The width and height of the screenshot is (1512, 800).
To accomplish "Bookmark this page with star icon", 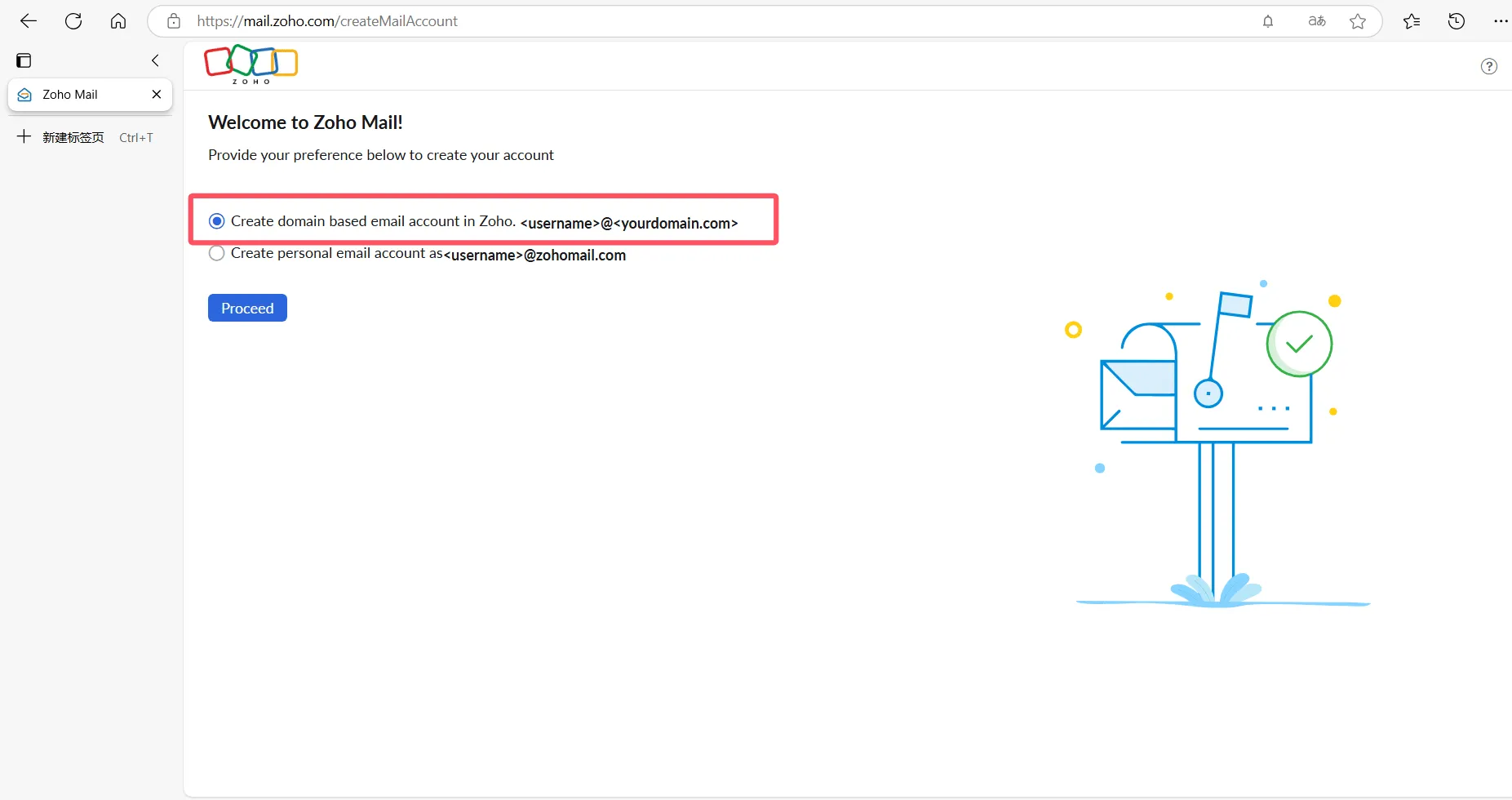I will (1358, 21).
